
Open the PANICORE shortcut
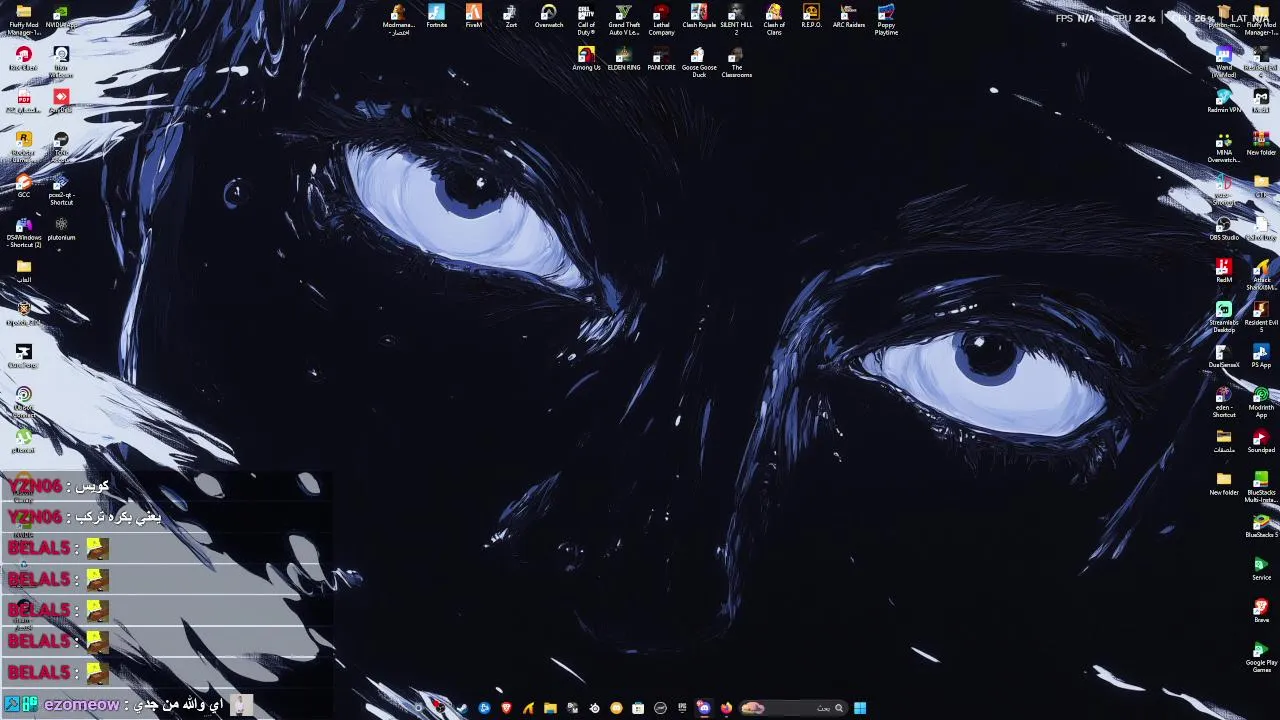(661, 59)
